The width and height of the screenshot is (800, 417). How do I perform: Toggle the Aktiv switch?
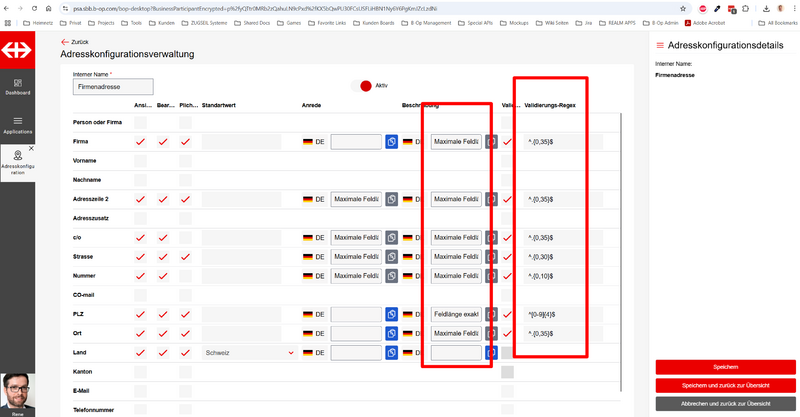click(x=366, y=86)
